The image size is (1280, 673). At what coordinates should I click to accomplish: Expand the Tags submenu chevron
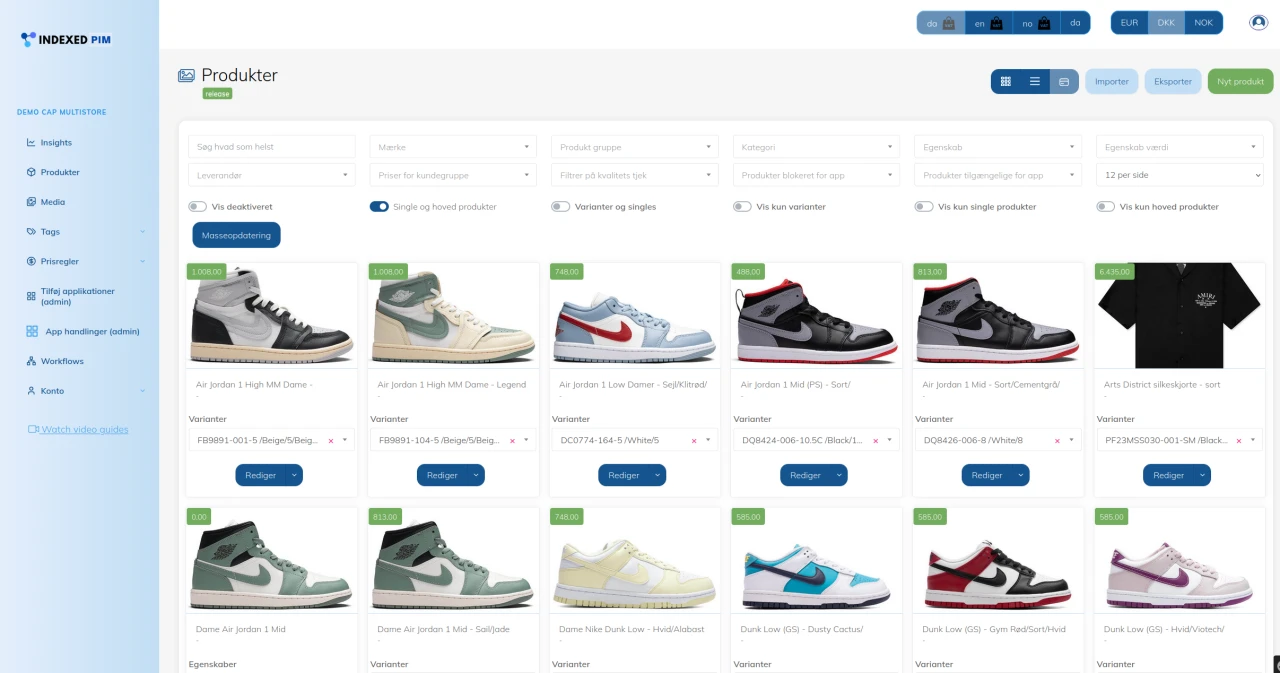[142, 232]
